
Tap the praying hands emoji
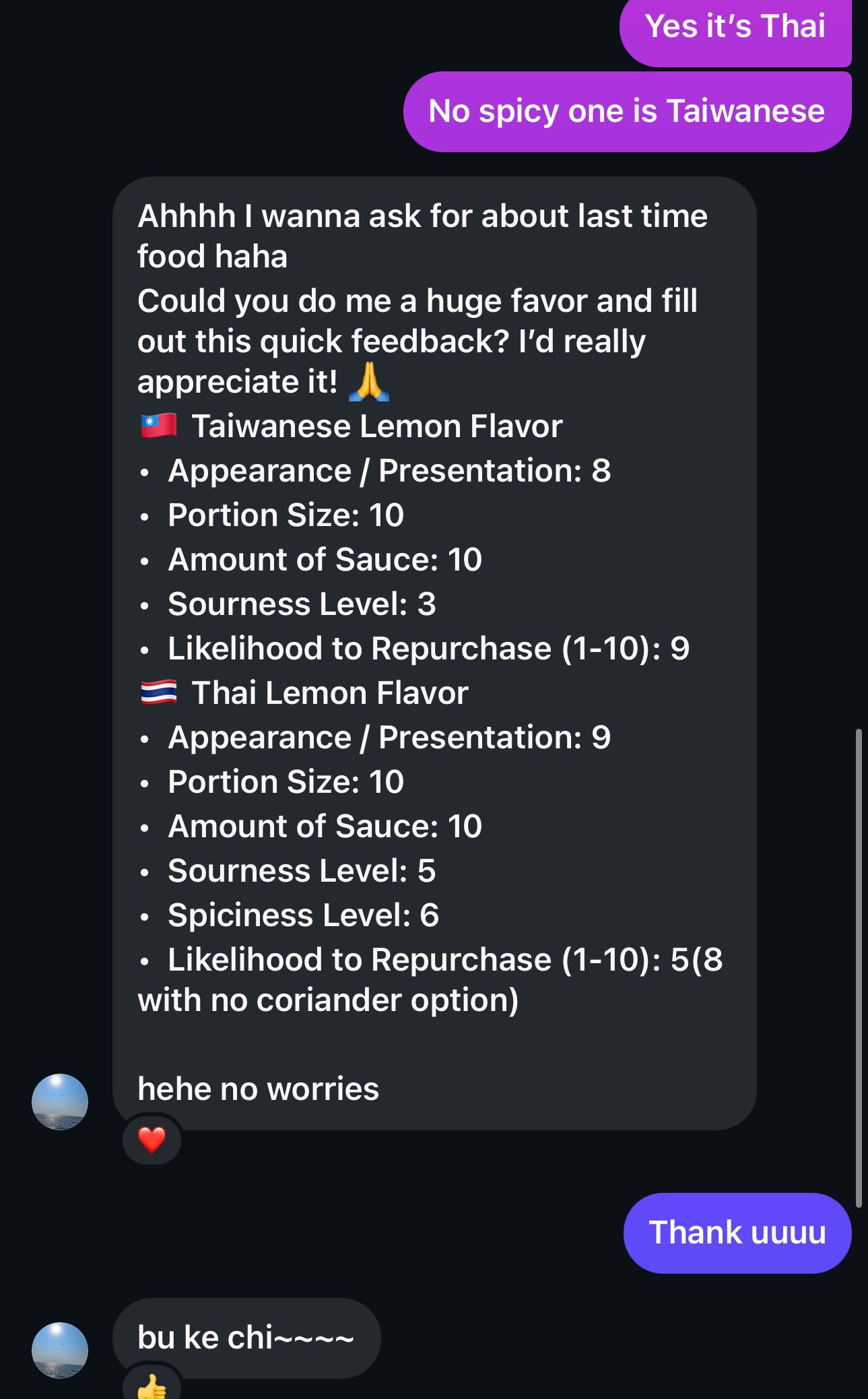tap(369, 382)
